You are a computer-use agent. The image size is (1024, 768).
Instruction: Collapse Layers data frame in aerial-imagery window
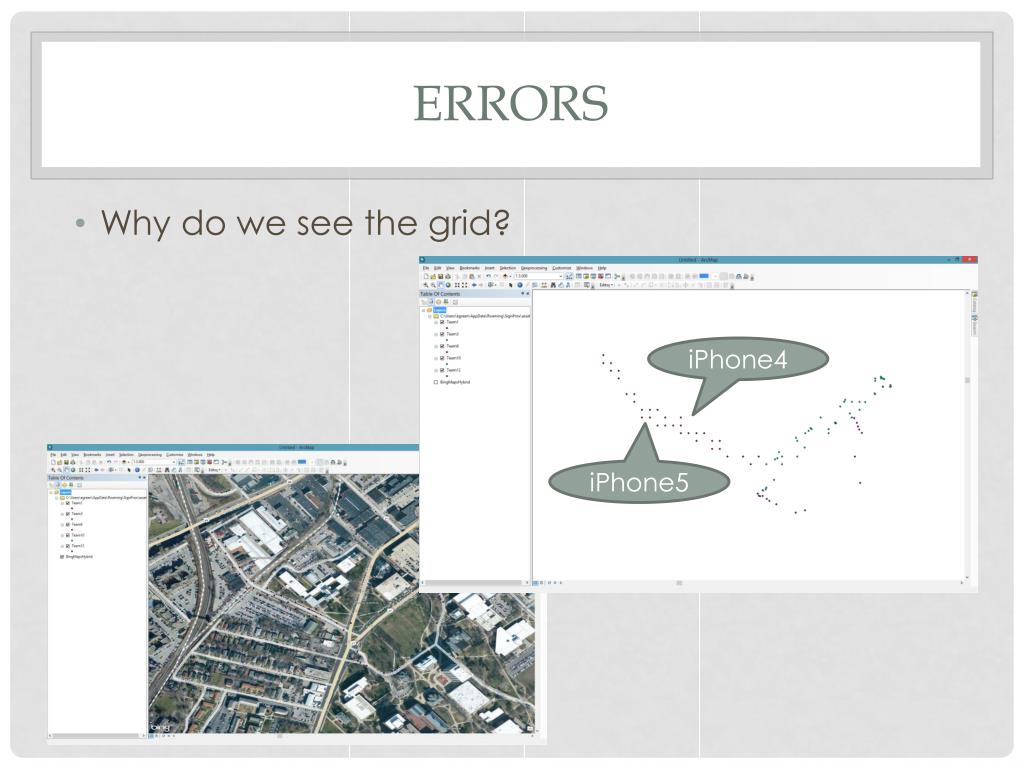point(52,492)
